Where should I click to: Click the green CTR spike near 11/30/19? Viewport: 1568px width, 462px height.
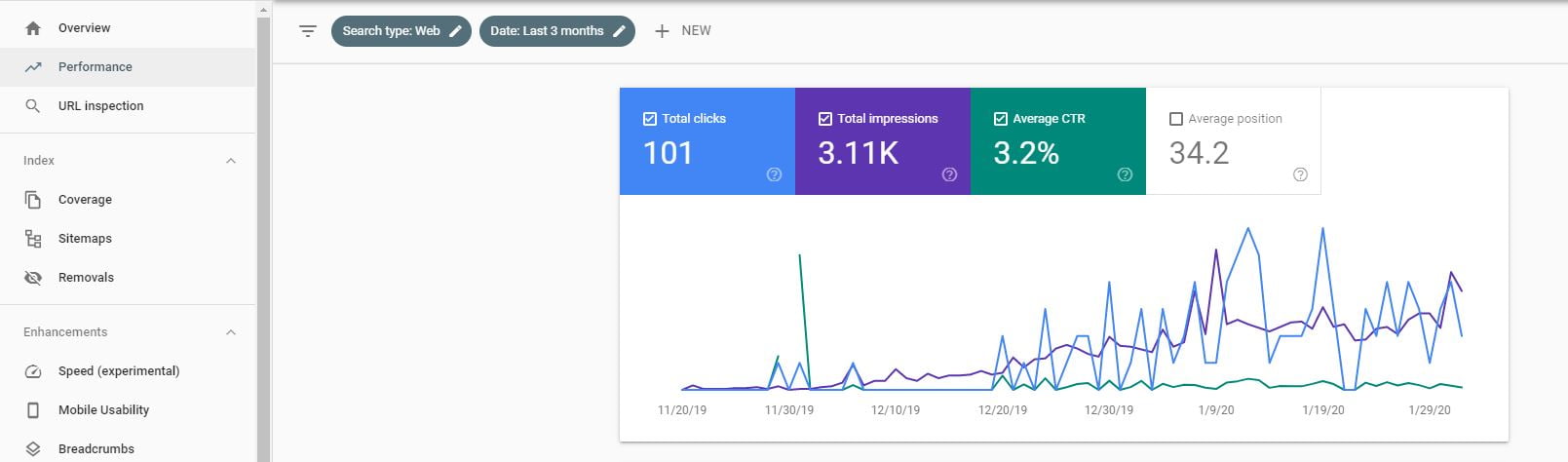pyautogui.click(x=800, y=256)
